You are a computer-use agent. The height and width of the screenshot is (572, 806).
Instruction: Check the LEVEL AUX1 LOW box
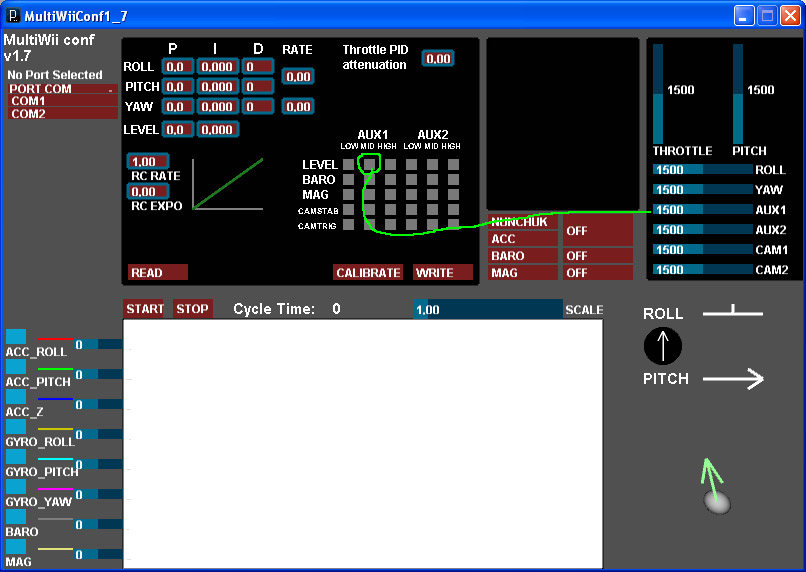tap(349, 164)
